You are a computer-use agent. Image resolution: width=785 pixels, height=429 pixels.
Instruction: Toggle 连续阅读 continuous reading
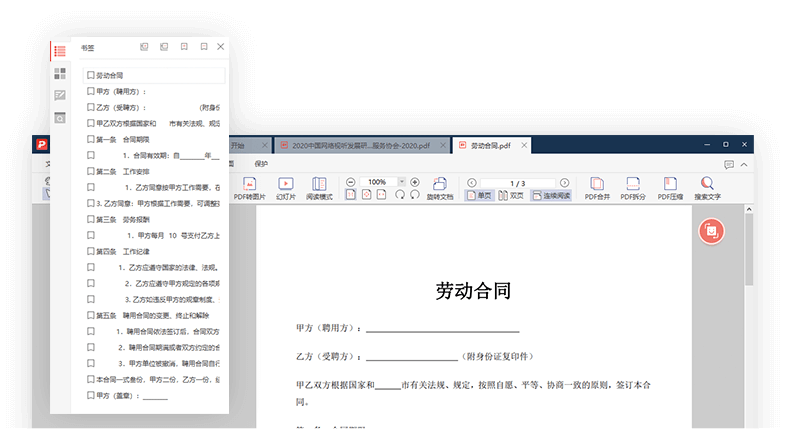pyautogui.click(x=550, y=196)
